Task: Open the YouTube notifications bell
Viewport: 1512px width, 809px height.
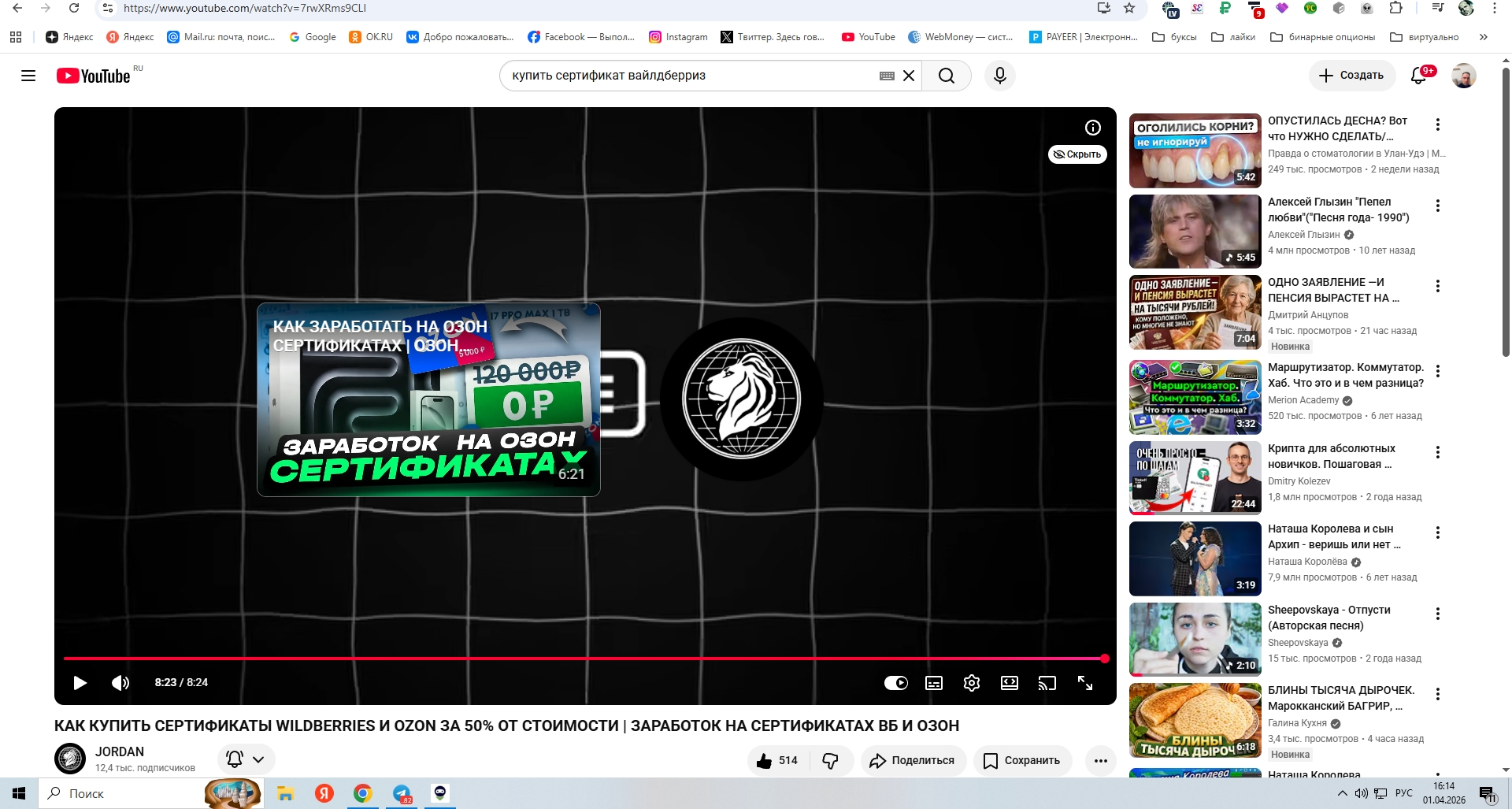Action: click(x=1418, y=76)
